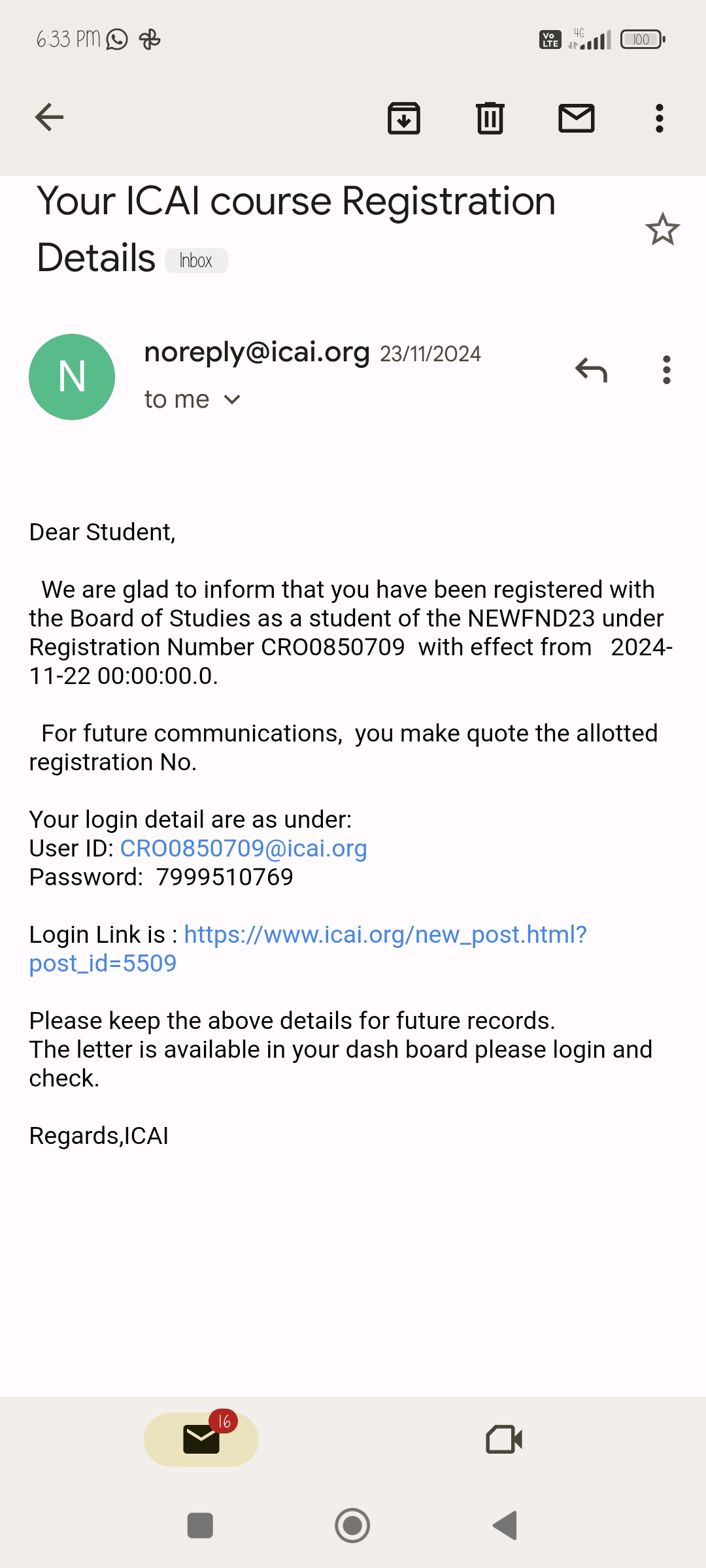Expand recipient details next to 'to me'
The height and width of the screenshot is (1568, 706).
pyautogui.click(x=232, y=399)
